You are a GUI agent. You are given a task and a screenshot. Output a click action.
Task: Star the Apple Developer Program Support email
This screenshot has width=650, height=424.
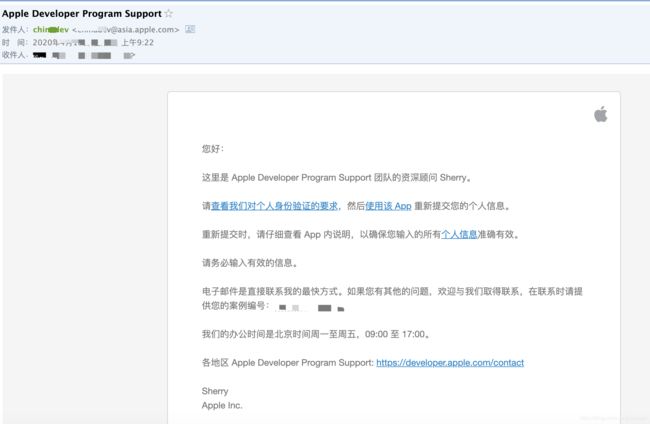click(168, 13)
